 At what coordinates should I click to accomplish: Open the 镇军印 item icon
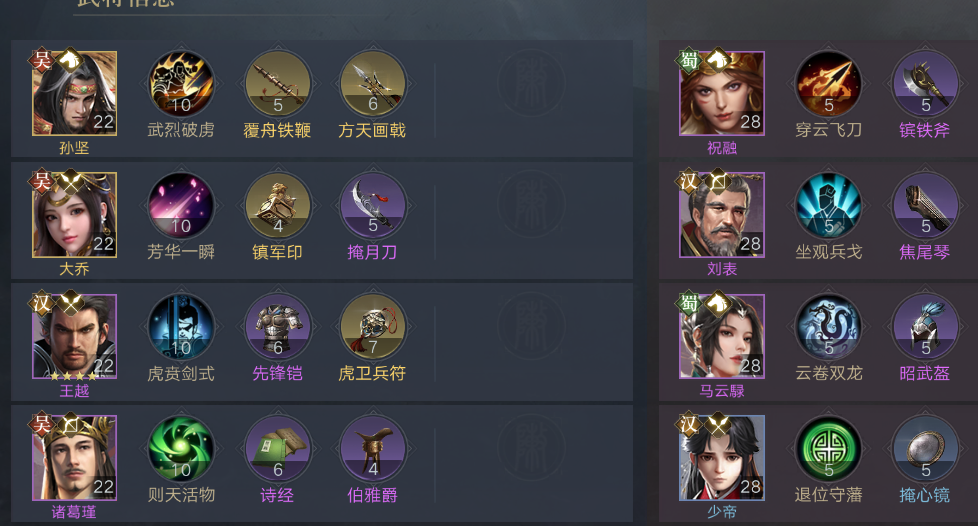click(x=278, y=206)
